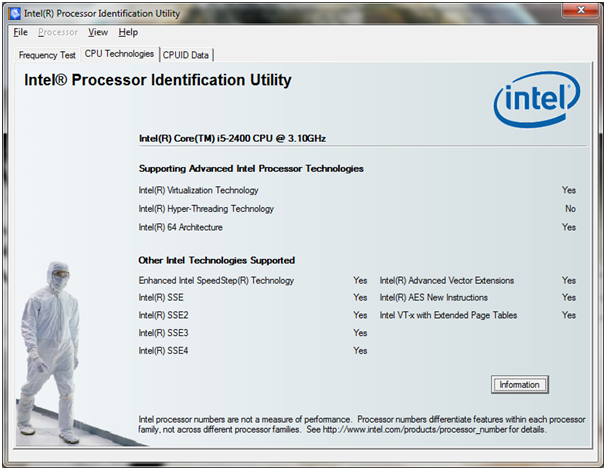This screenshot has height=470, width=606.
Task: Select the Intel Core i5-2400 CPU name text
Action: (232, 138)
